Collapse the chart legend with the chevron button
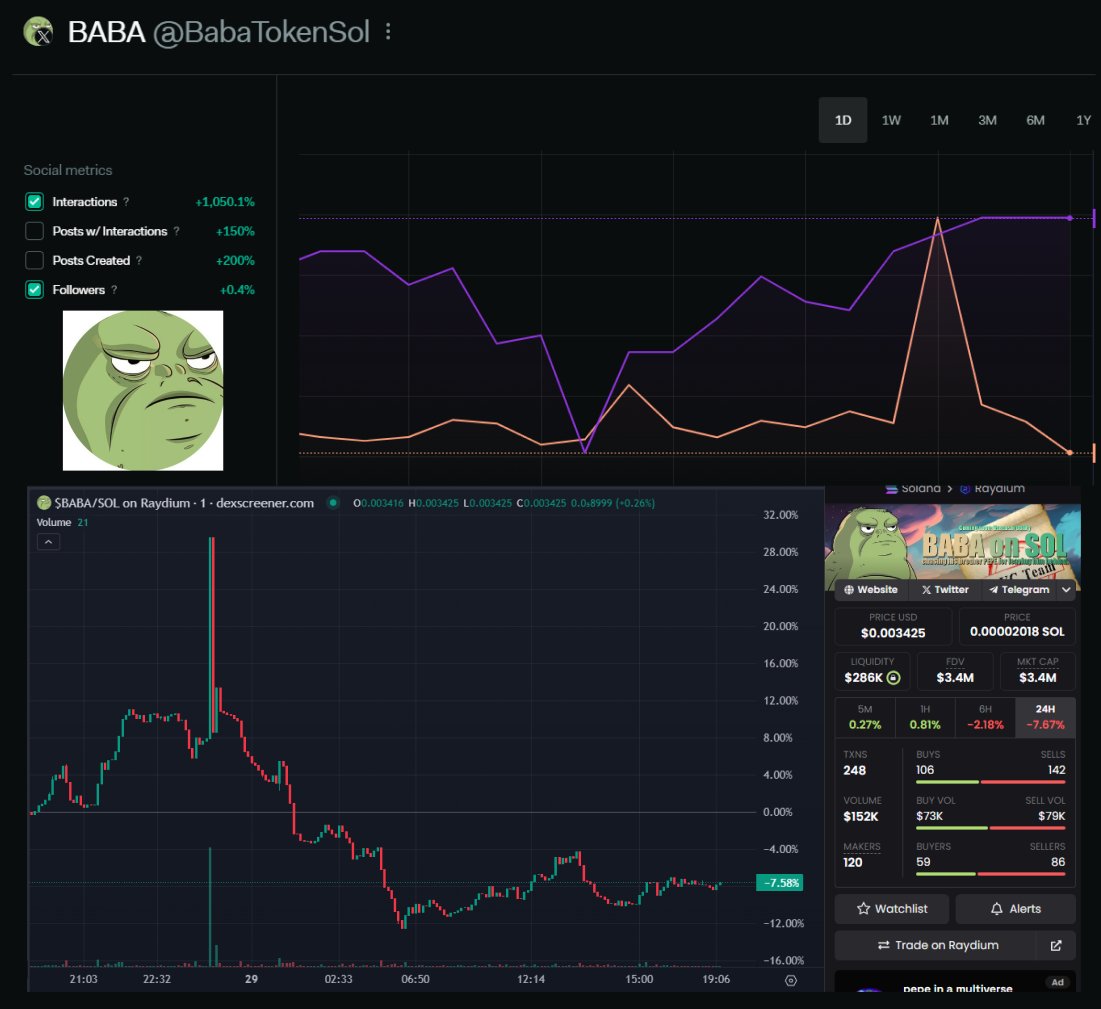Image resolution: width=1101 pixels, height=1009 pixels. (x=48, y=542)
